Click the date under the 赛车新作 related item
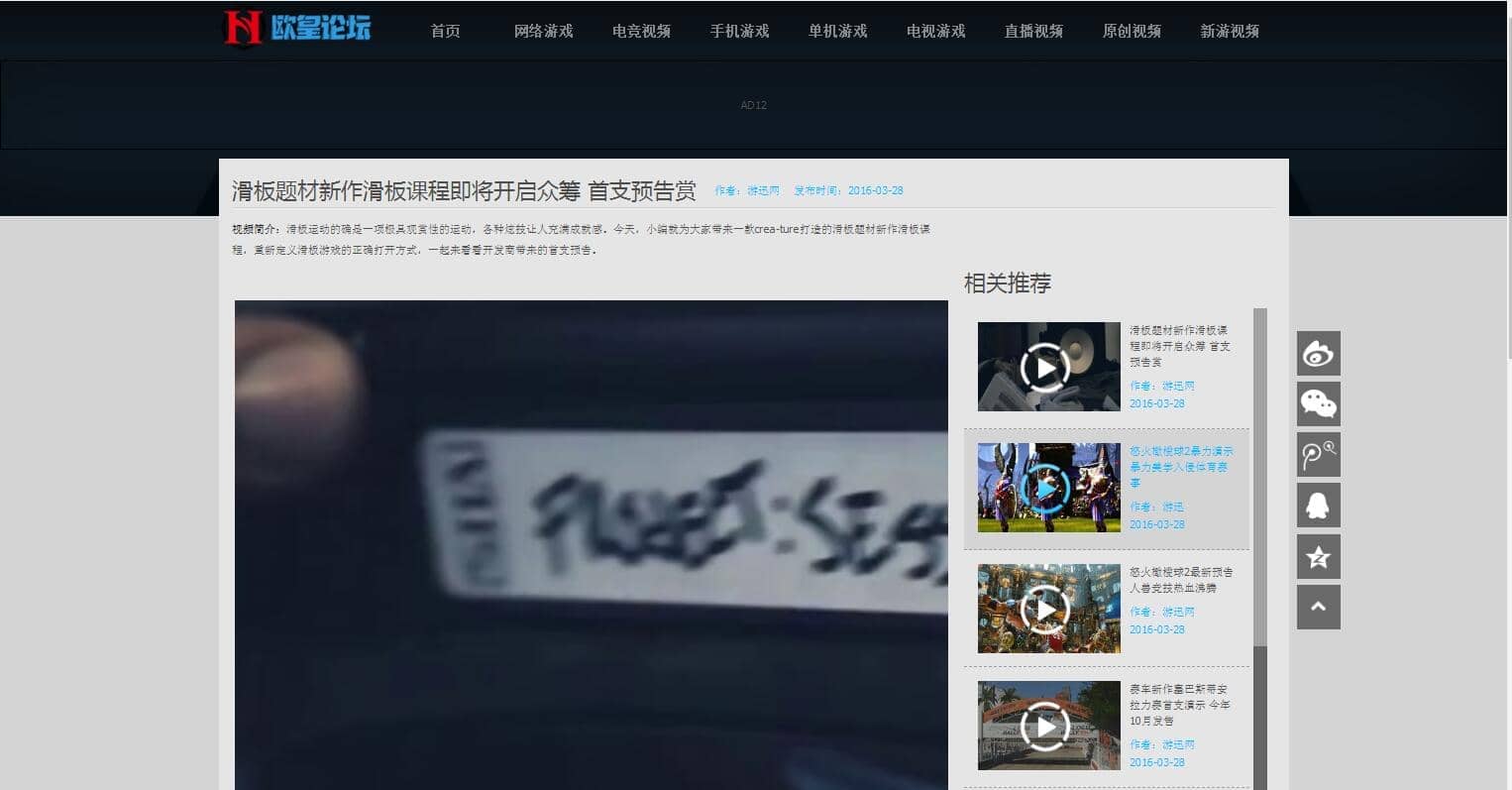 (1157, 762)
